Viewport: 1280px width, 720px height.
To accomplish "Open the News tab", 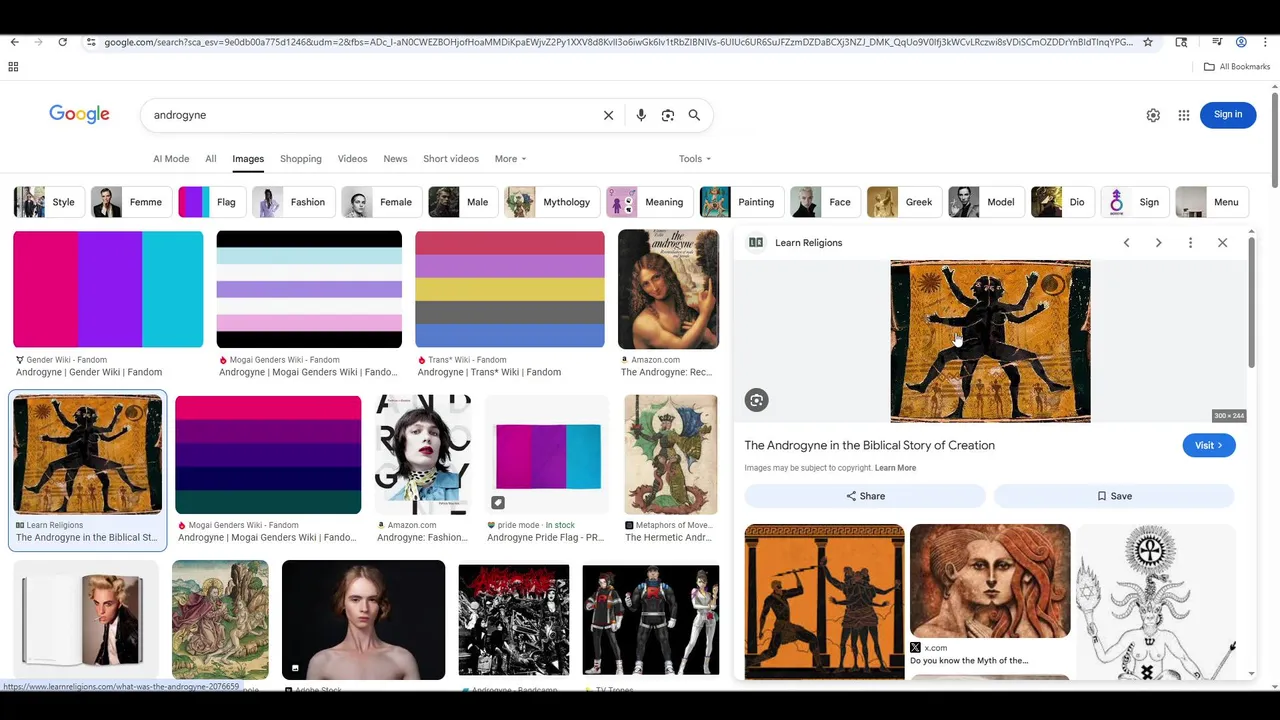I will coord(395,159).
